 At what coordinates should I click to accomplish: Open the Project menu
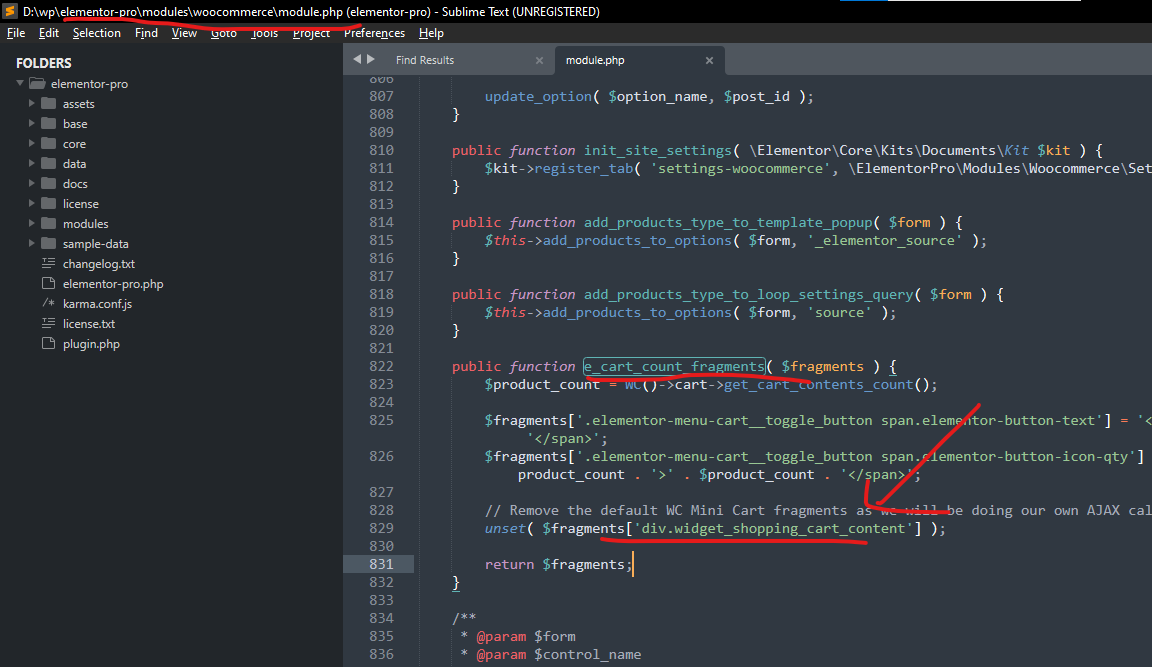(311, 33)
